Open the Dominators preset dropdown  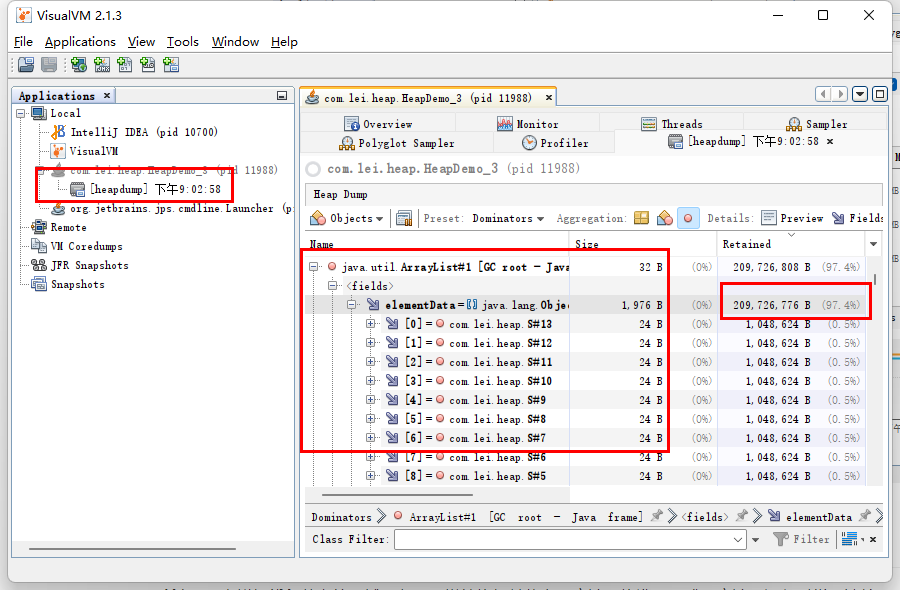coord(508,218)
